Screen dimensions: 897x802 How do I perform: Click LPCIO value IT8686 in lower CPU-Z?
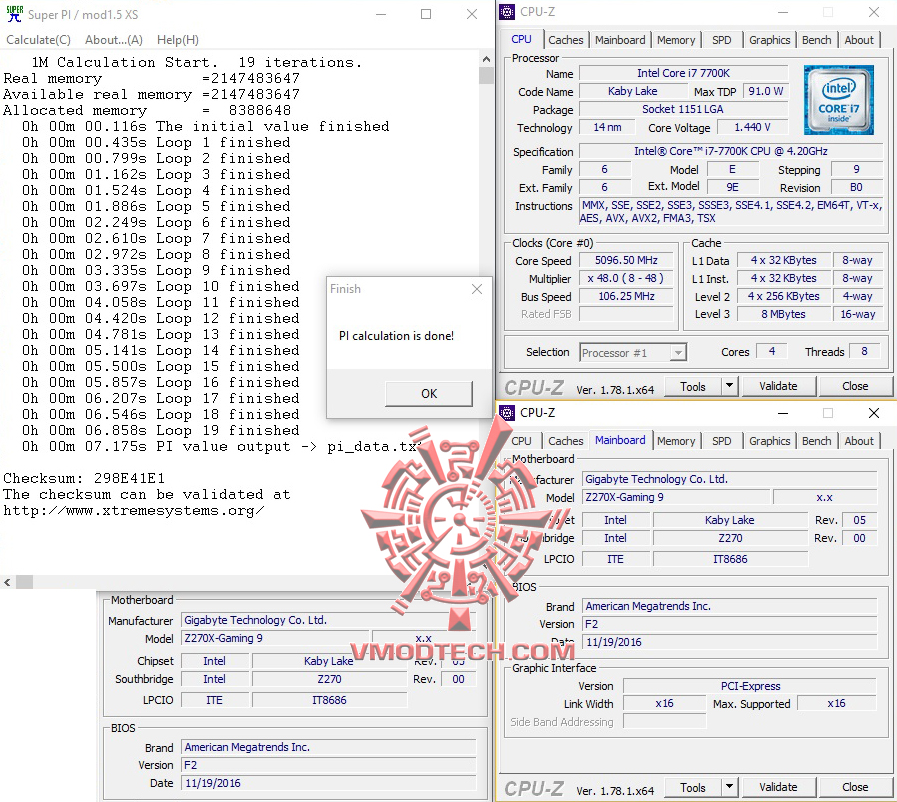pyautogui.click(x=731, y=559)
